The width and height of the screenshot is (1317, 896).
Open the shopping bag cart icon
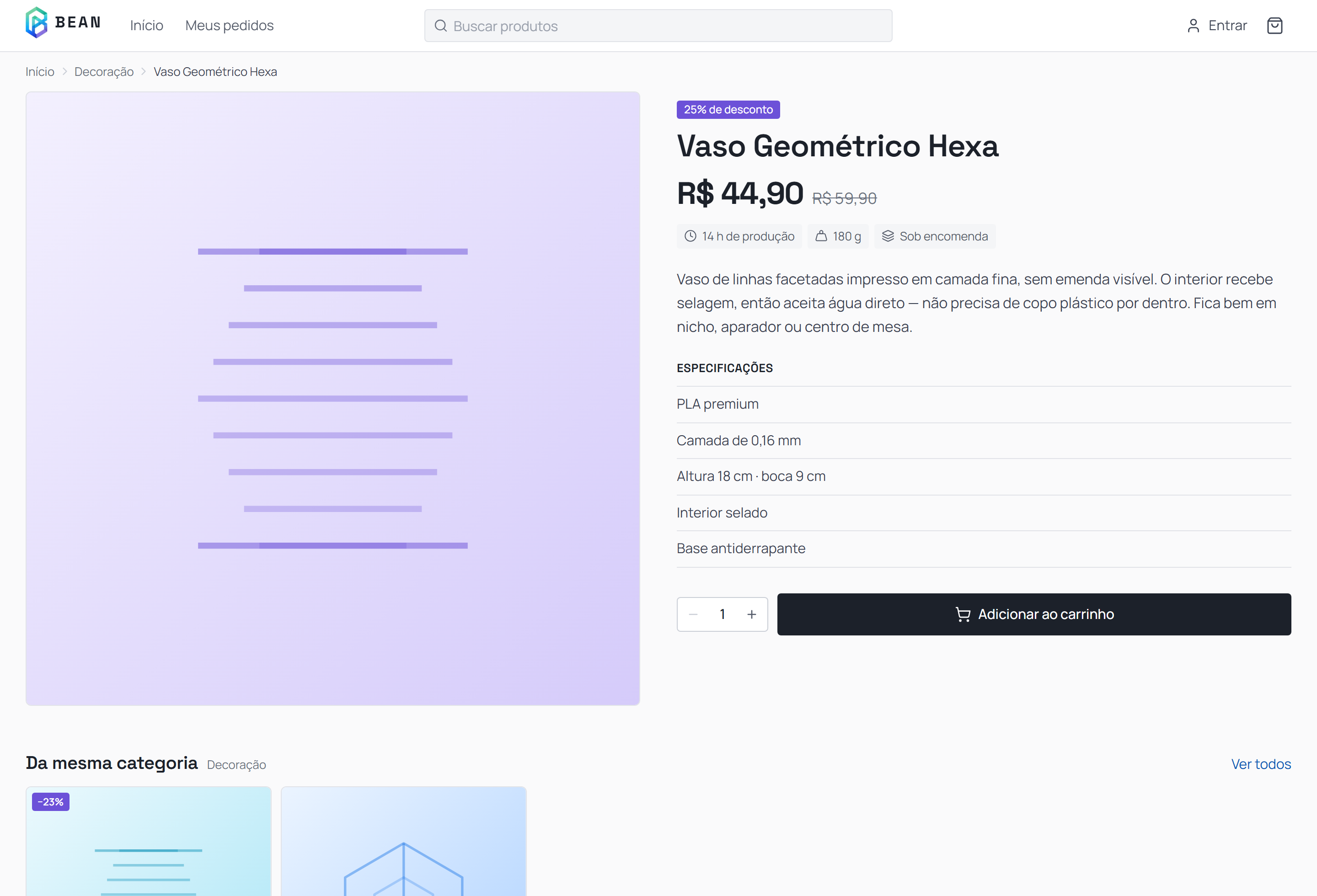(x=1274, y=26)
